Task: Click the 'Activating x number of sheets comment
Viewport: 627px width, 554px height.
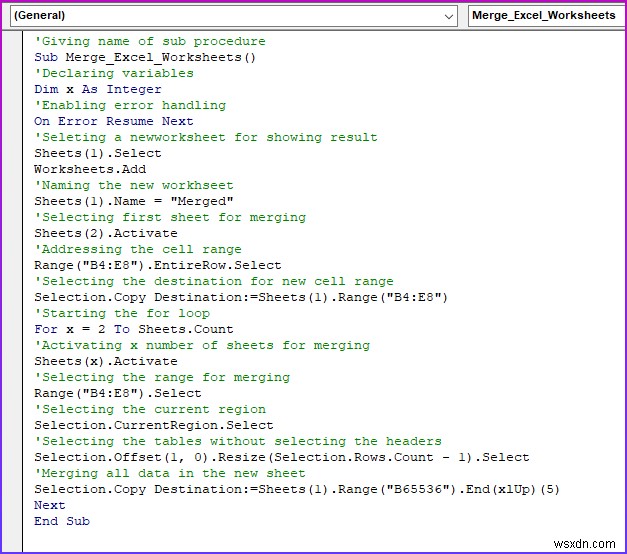Action: (x=202, y=345)
